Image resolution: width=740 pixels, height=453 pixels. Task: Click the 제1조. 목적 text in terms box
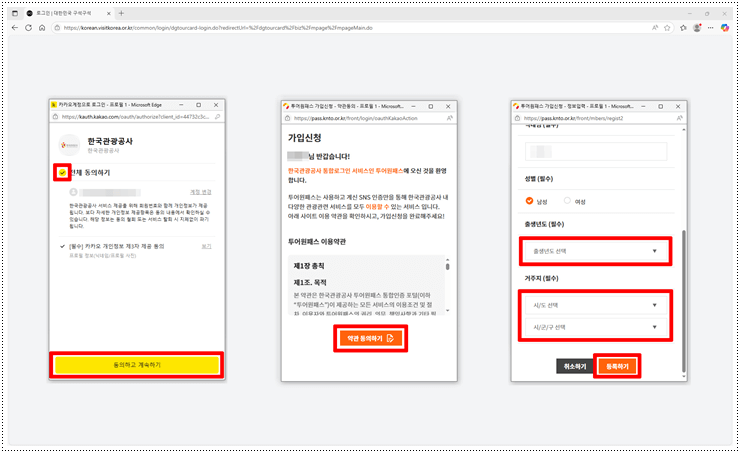pos(310,282)
